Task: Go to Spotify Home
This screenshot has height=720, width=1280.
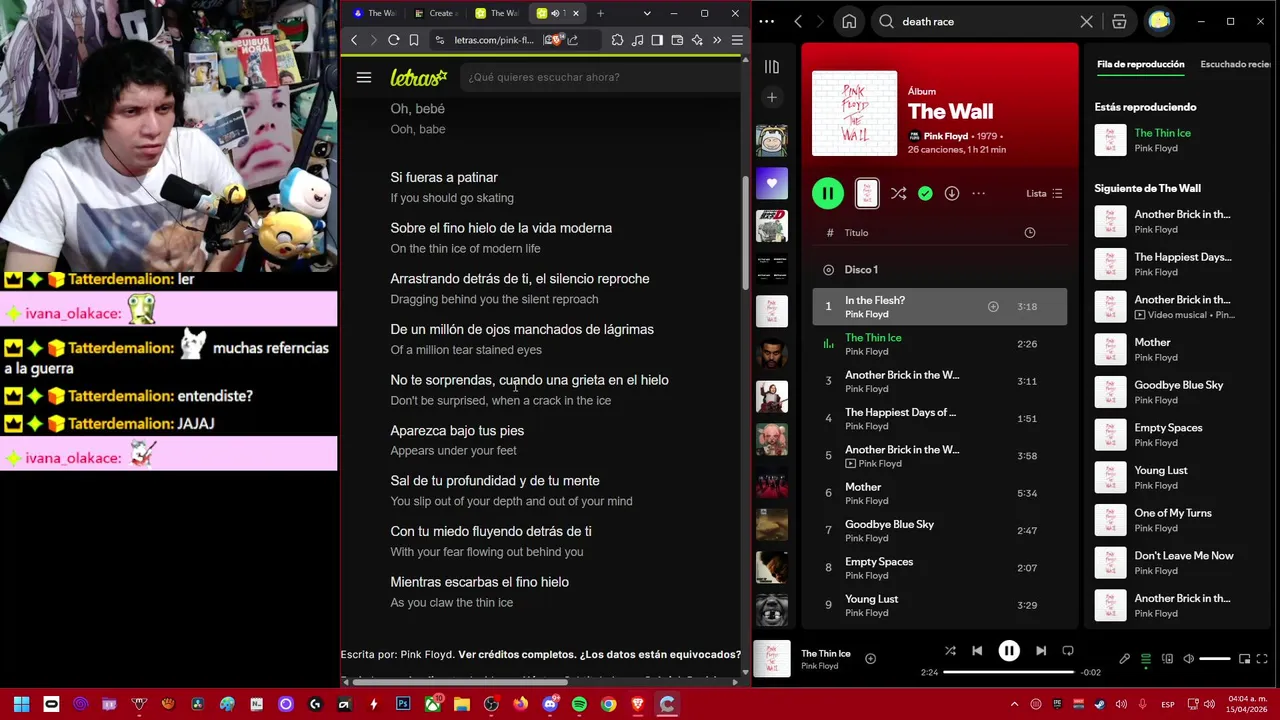Action: pos(849,21)
